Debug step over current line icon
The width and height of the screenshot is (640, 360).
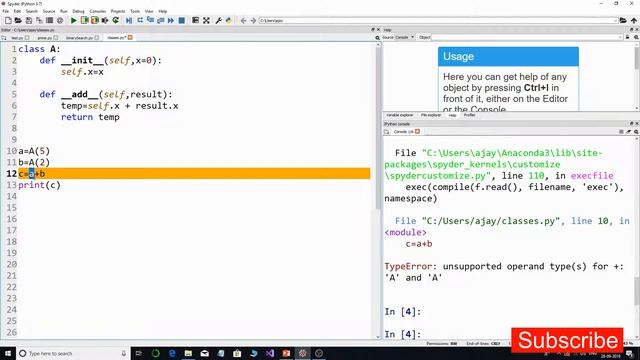tap(140, 20)
